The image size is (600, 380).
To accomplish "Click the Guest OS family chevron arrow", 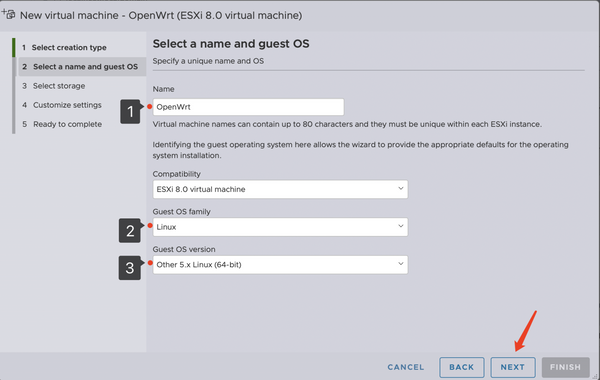I will tap(401, 226).
